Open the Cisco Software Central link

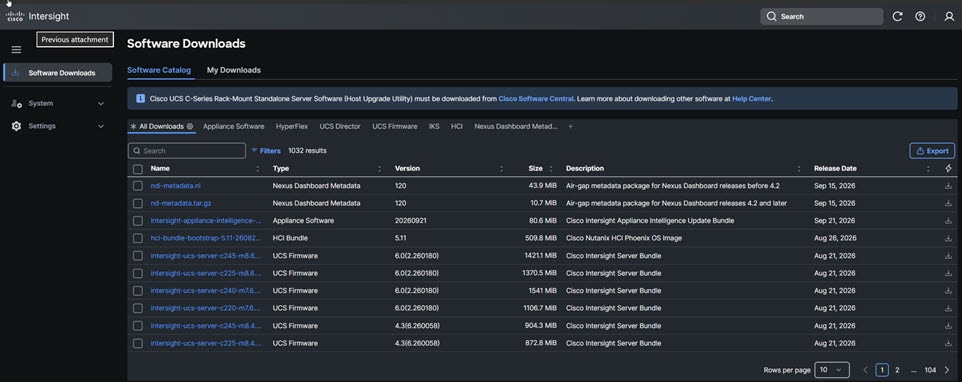click(x=536, y=99)
